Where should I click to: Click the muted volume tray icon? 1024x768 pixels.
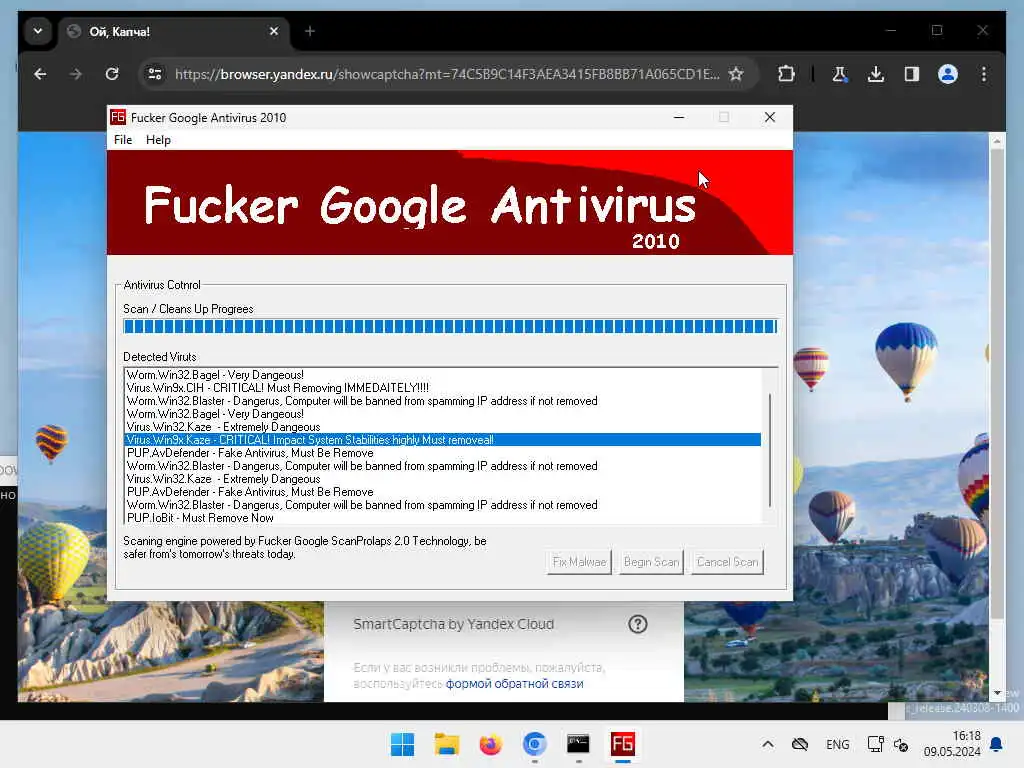(x=901, y=745)
